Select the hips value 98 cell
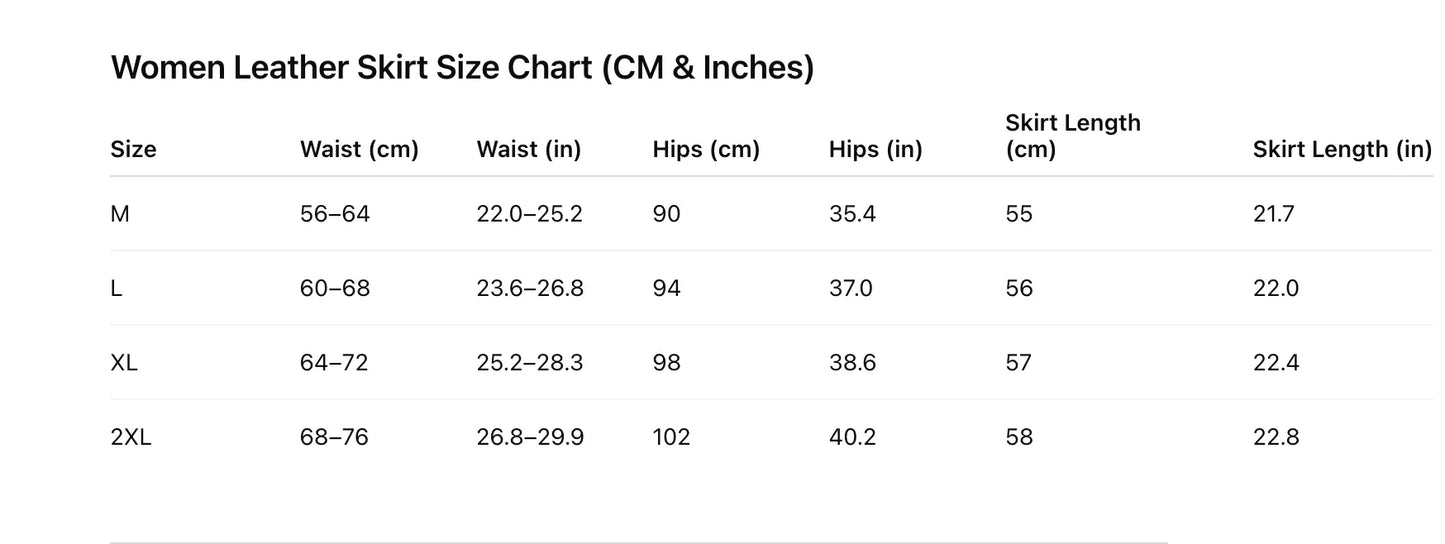This screenshot has height=544, width=1445. (667, 363)
